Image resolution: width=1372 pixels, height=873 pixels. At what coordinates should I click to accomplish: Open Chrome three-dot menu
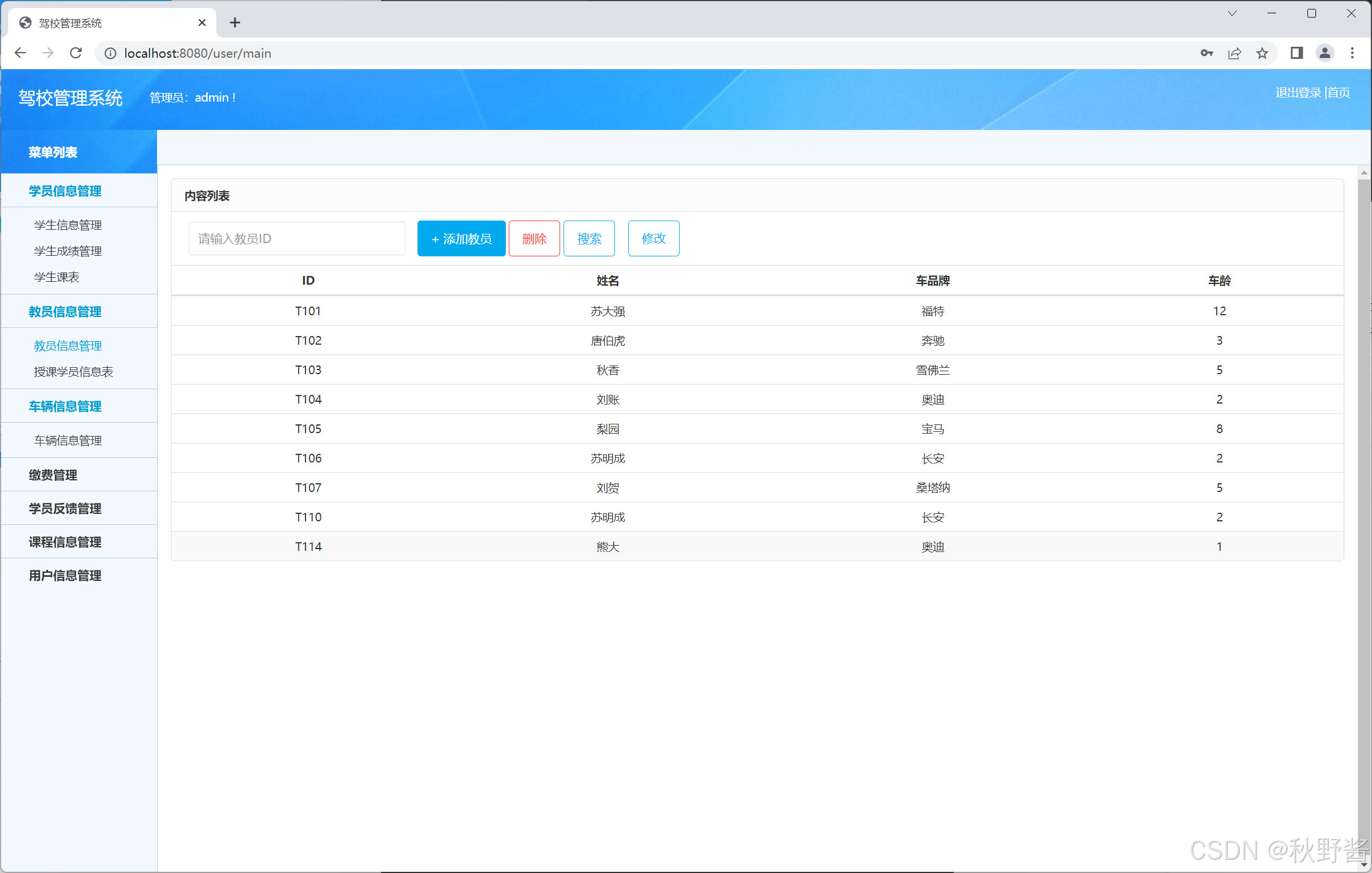[x=1352, y=53]
